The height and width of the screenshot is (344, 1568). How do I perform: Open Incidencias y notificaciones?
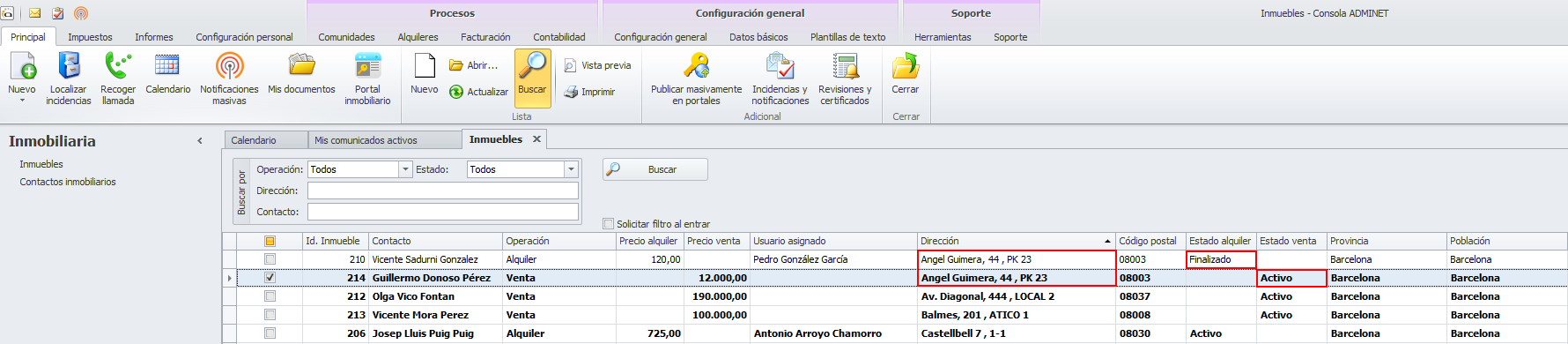click(x=780, y=79)
